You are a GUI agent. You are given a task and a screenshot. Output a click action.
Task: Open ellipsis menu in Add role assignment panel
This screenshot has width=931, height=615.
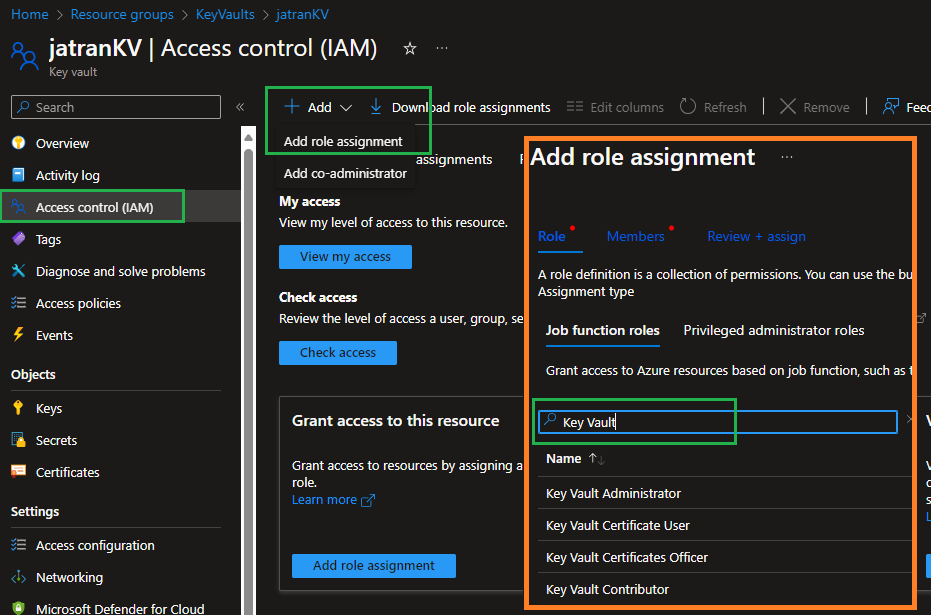787,157
